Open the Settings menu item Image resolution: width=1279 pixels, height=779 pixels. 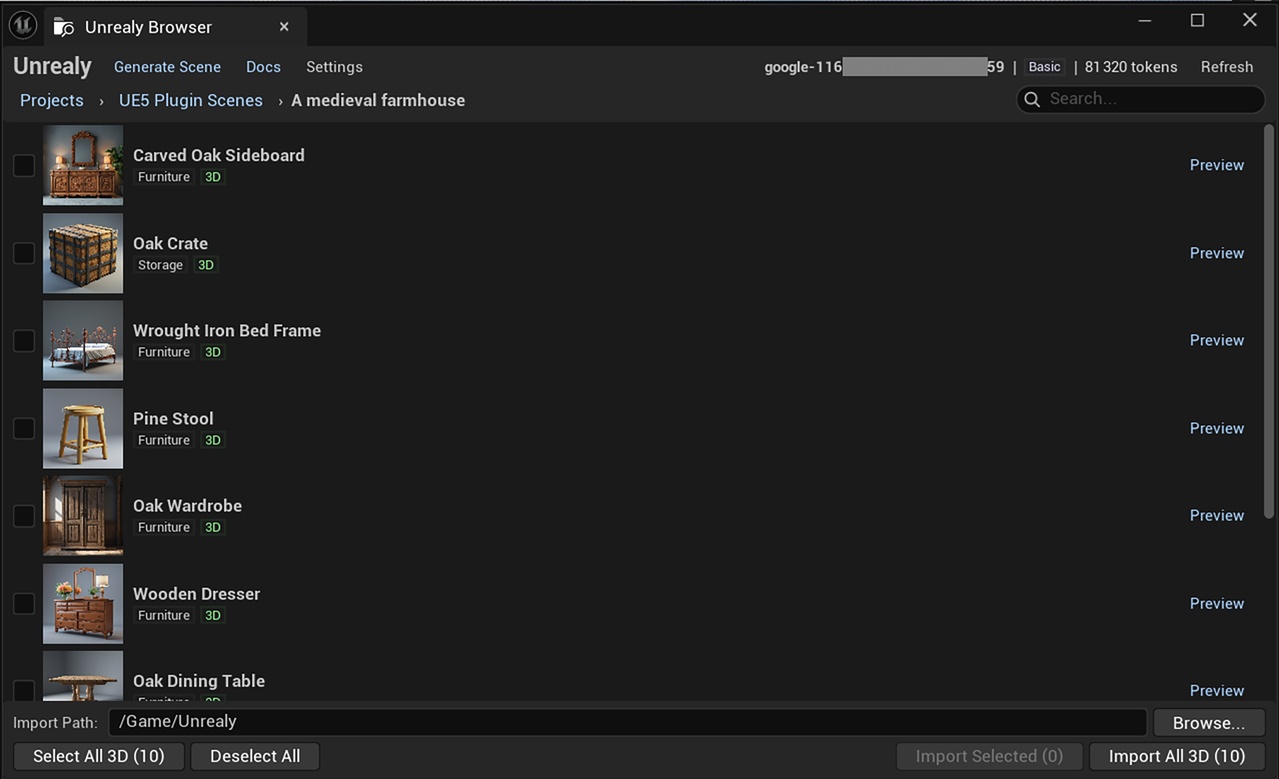[334, 67]
